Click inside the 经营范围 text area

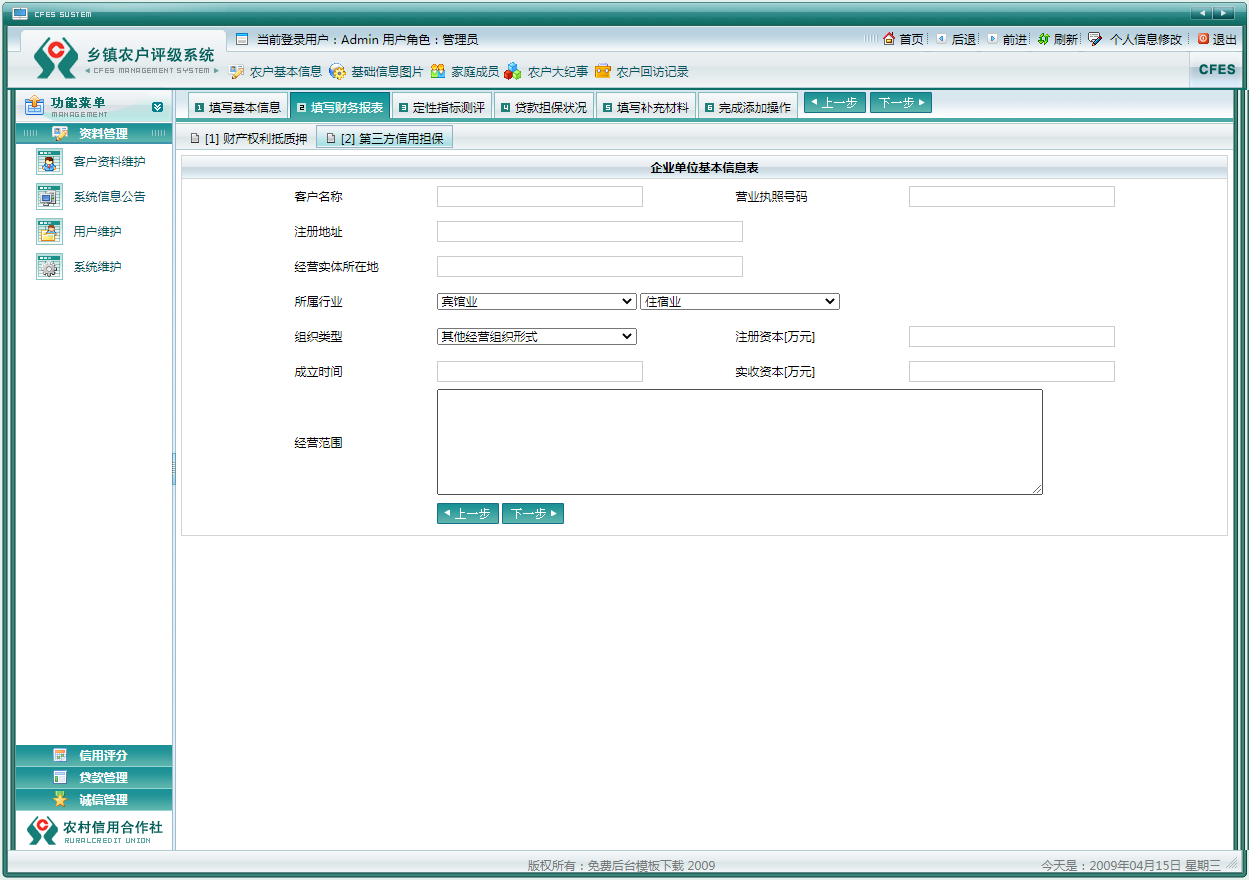point(739,441)
